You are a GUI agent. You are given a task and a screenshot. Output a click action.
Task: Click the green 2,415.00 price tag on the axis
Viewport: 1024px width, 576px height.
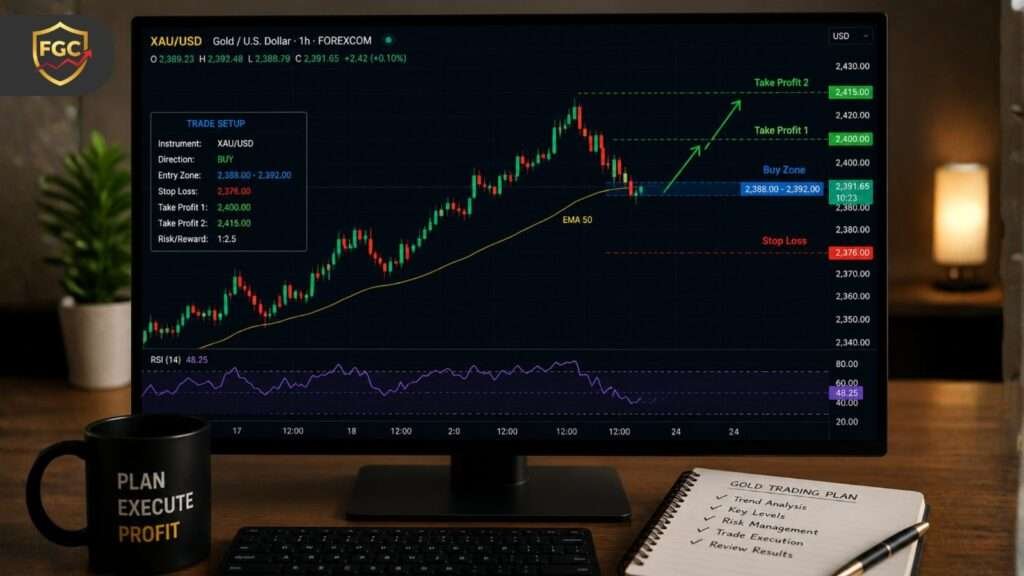pos(851,92)
